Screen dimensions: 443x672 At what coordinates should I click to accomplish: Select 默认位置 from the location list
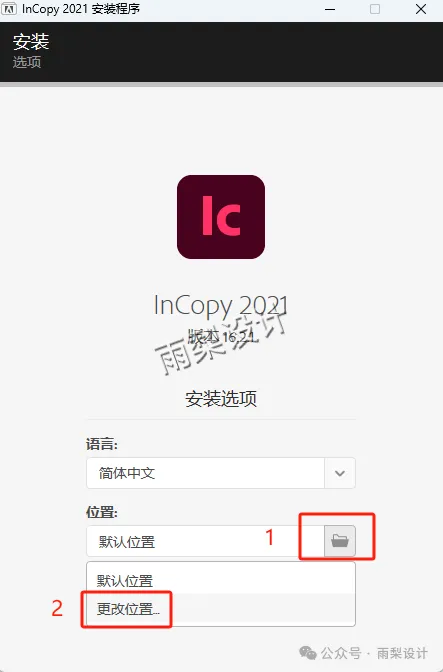221,581
